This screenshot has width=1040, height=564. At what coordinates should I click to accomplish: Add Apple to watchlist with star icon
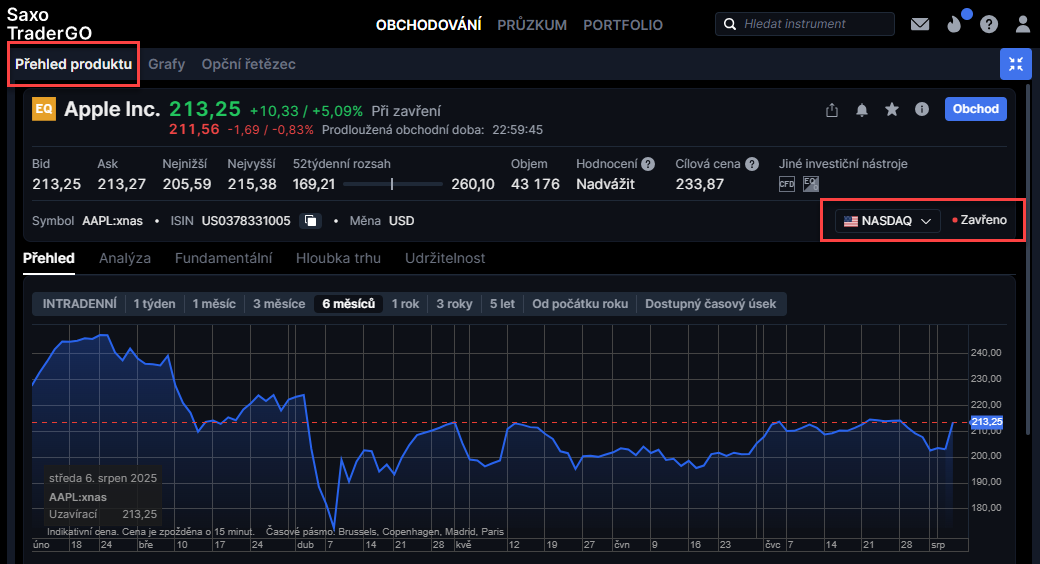[x=891, y=109]
